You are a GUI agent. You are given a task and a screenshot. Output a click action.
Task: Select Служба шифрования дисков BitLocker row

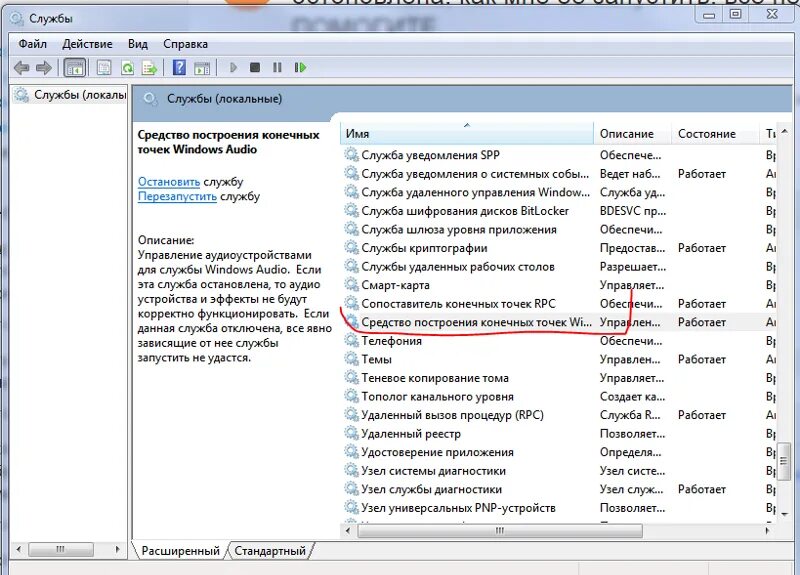click(x=558, y=211)
